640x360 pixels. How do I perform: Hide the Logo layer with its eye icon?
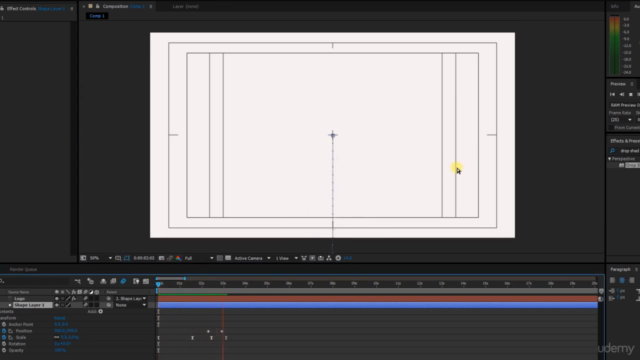point(57,299)
